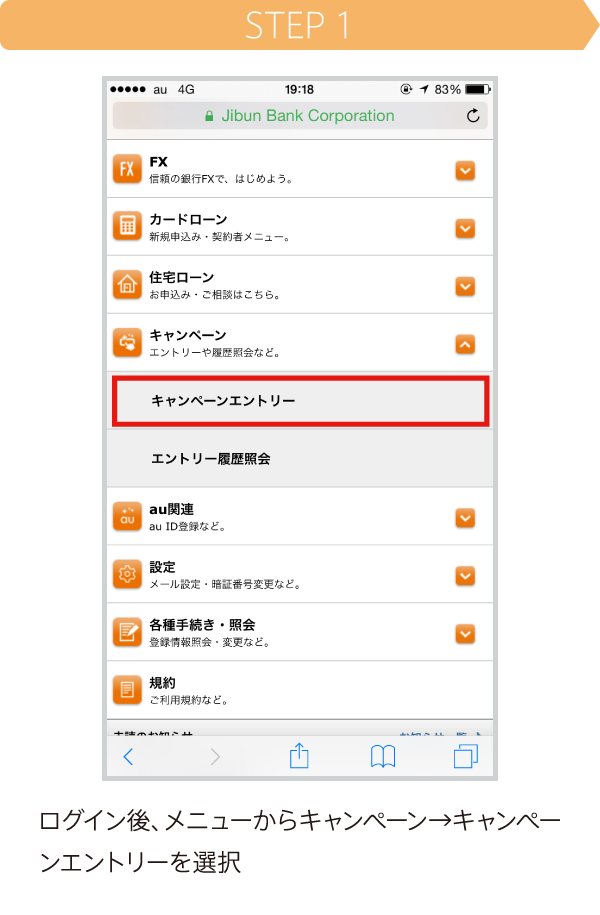Expand the FX section chevron
Image resolution: width=600 pixels, height=915 pixels.
pos(465,170)
